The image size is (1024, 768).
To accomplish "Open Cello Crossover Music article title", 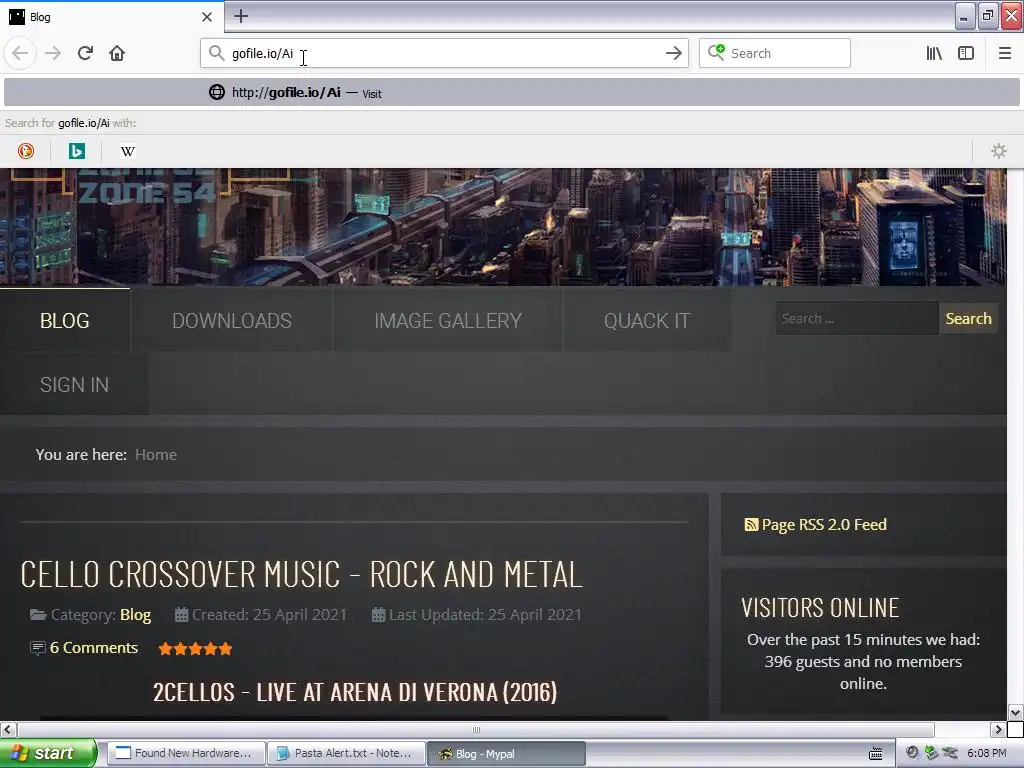I will pyautogui.click(x=301, y=574).
